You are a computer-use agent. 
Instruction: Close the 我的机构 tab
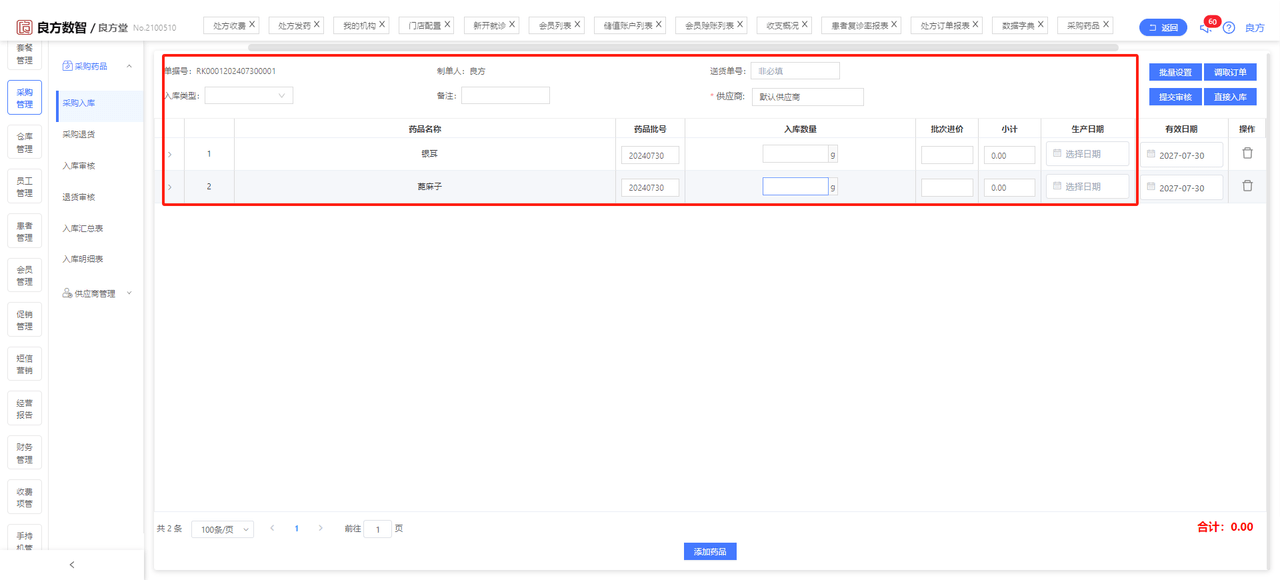click(x=382, y=24)
